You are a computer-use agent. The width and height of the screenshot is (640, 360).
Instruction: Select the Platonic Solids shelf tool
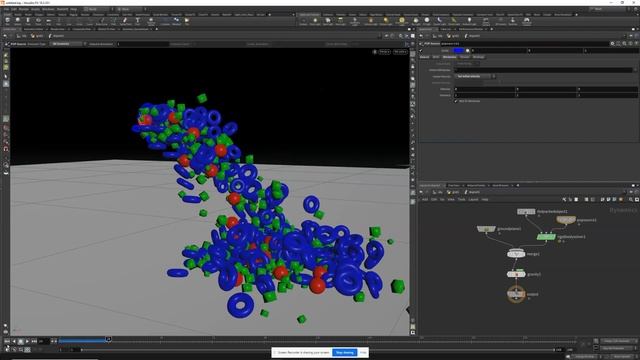click(x=151, y=21)
